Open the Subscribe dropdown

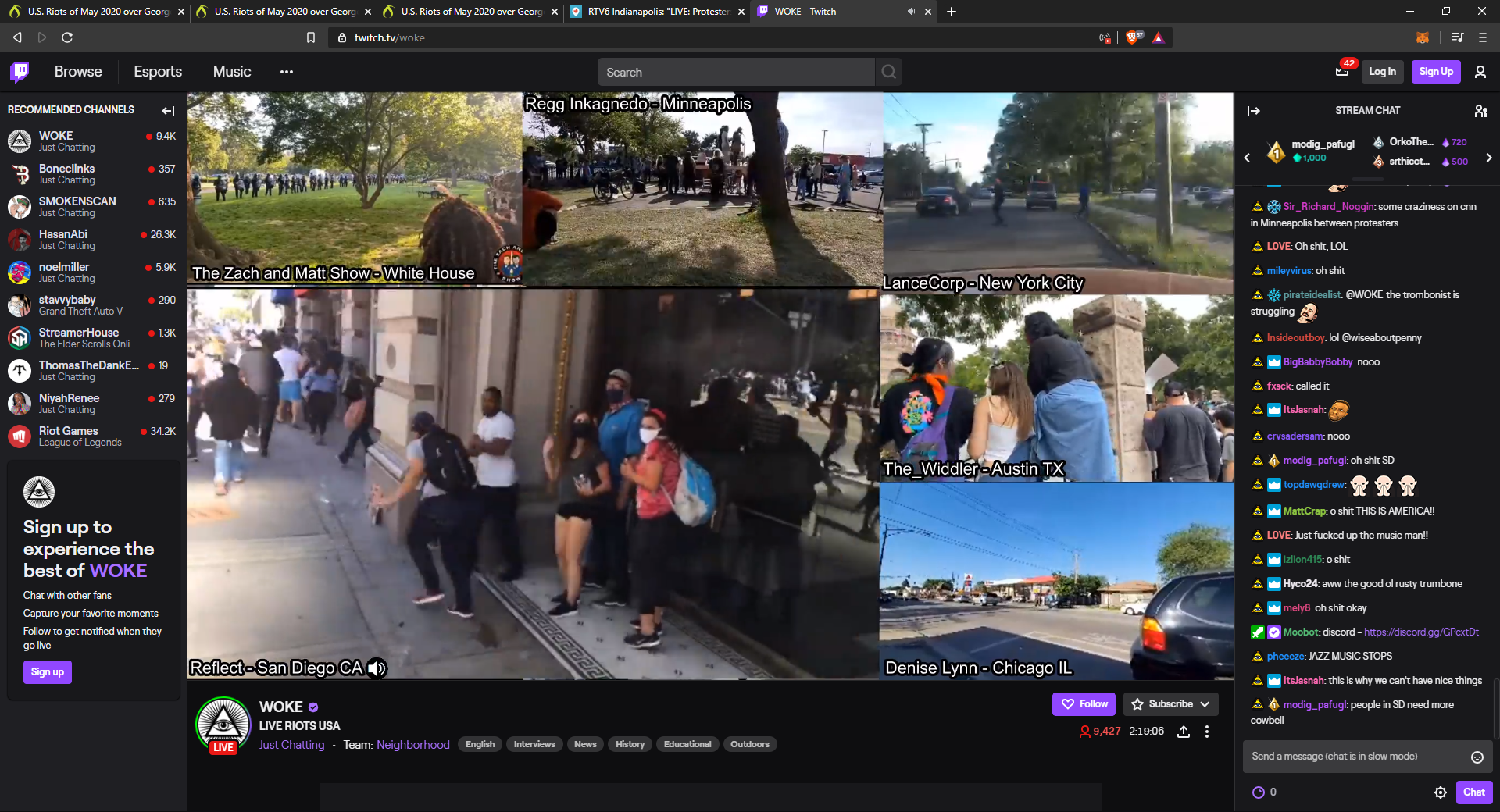pyautogui.click(x=1170, y=704)
